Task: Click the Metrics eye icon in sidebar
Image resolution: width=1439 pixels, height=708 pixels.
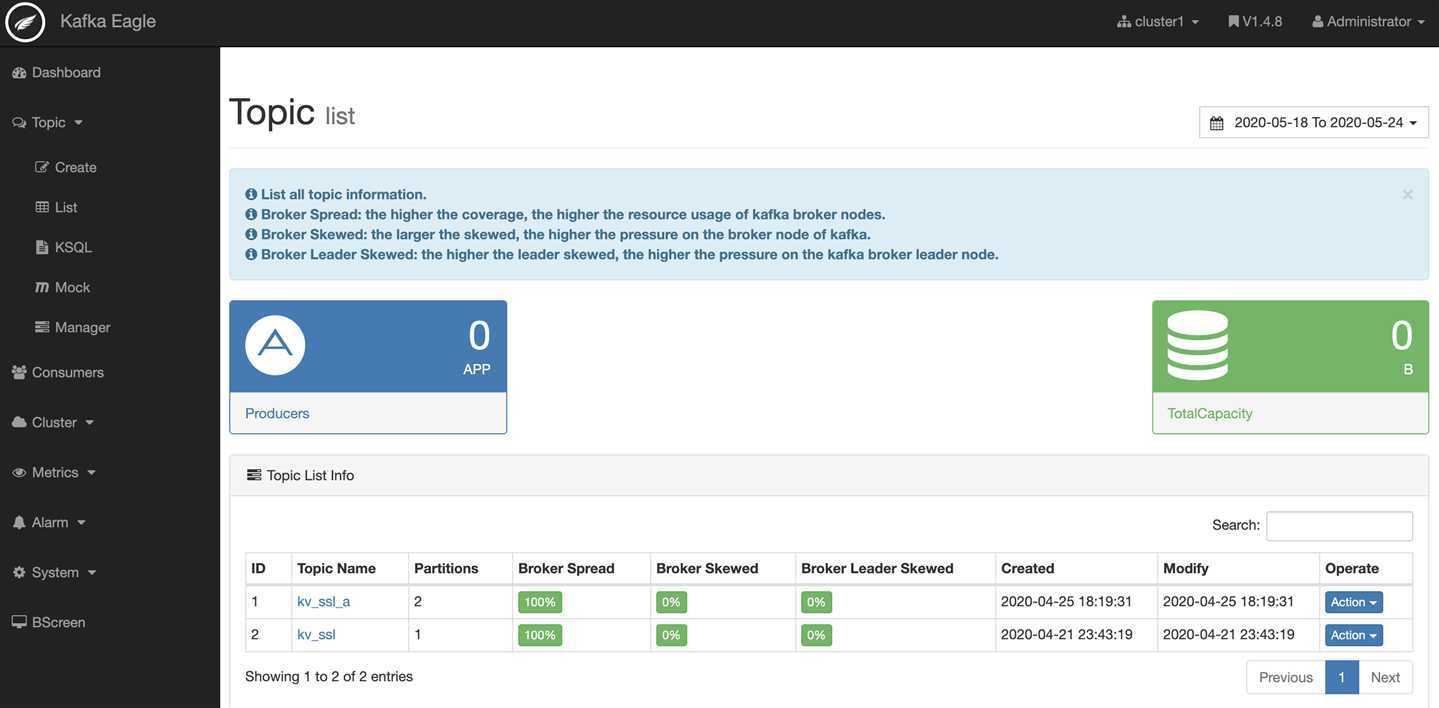Action: [19, 472]
